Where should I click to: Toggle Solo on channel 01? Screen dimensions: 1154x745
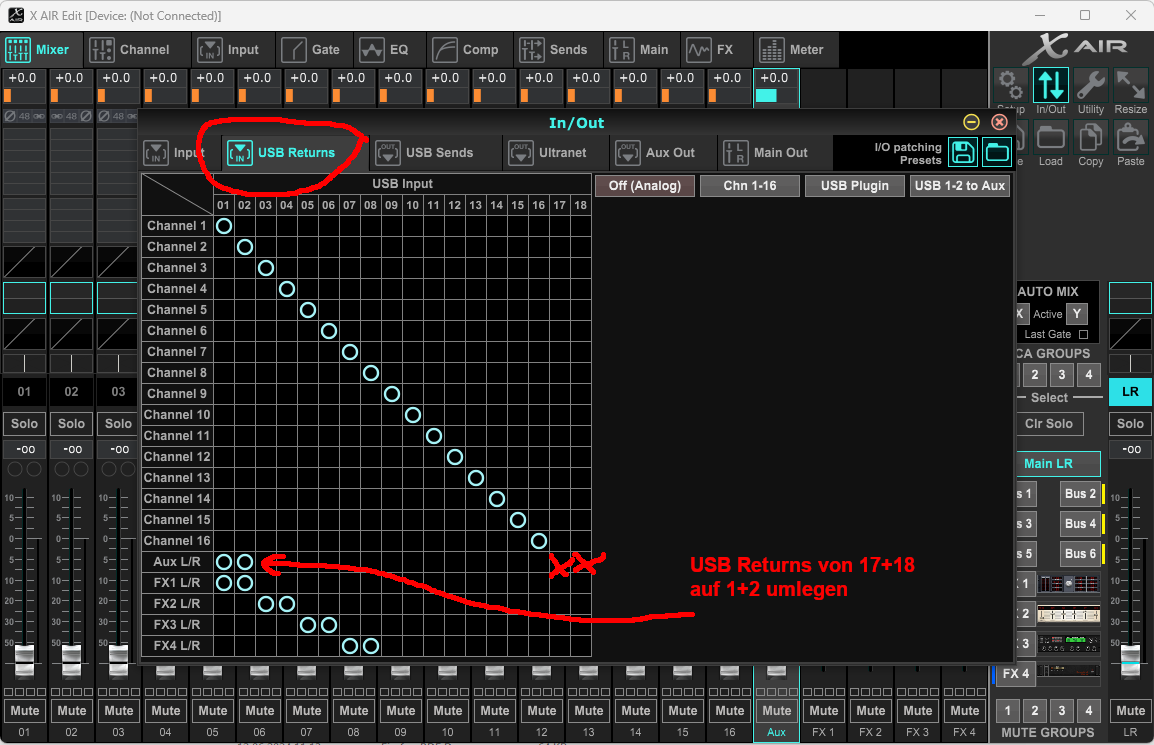[x=24, y=423]
